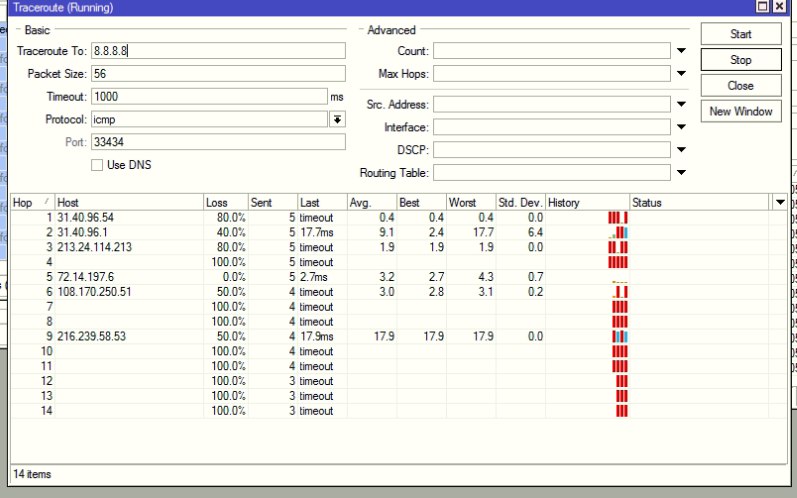The image size is (797, 498).
Task: Sort by the Loss column header
Action: pos(226,202)
